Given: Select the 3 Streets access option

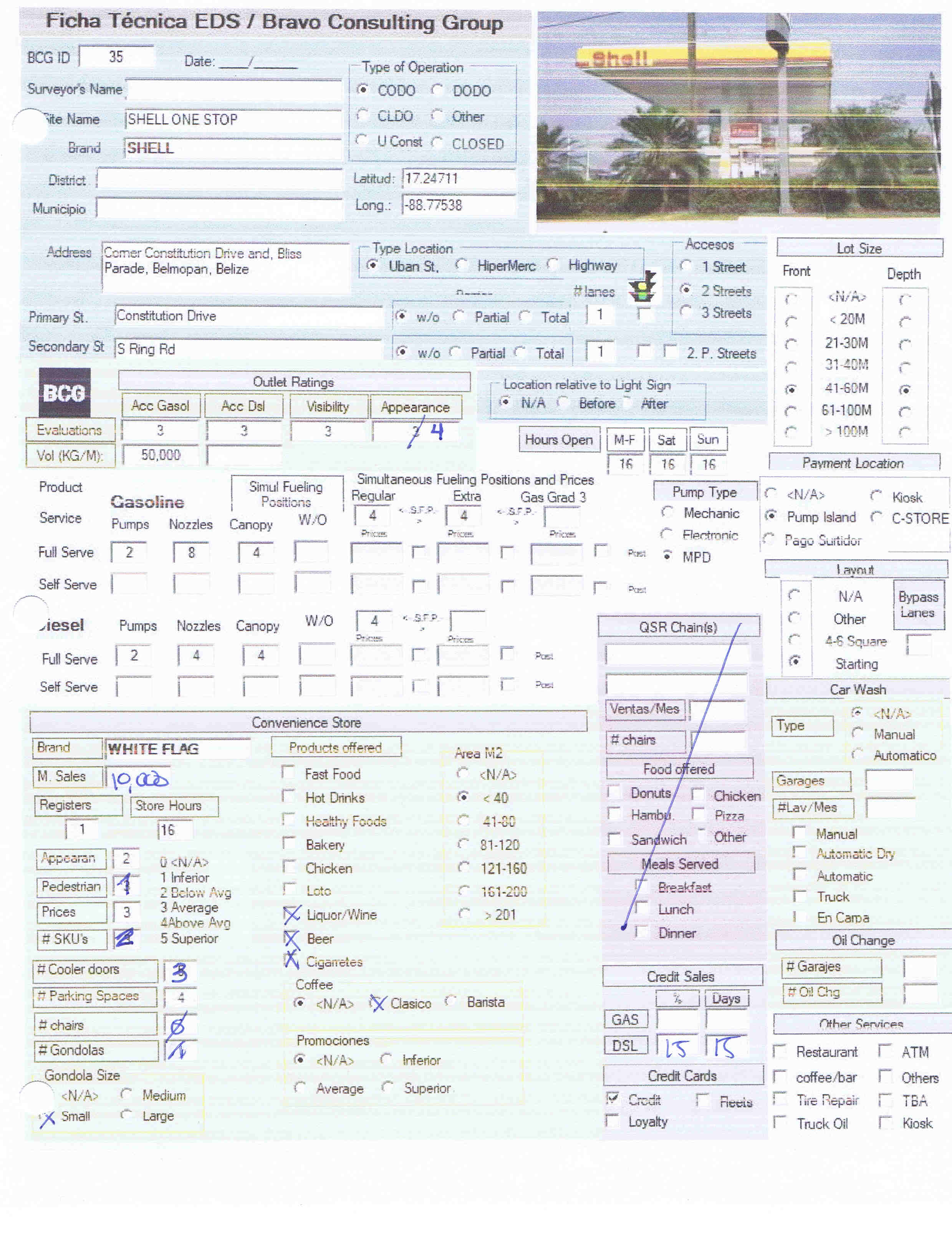Looking at the screenshot, I should coord(686,311).
